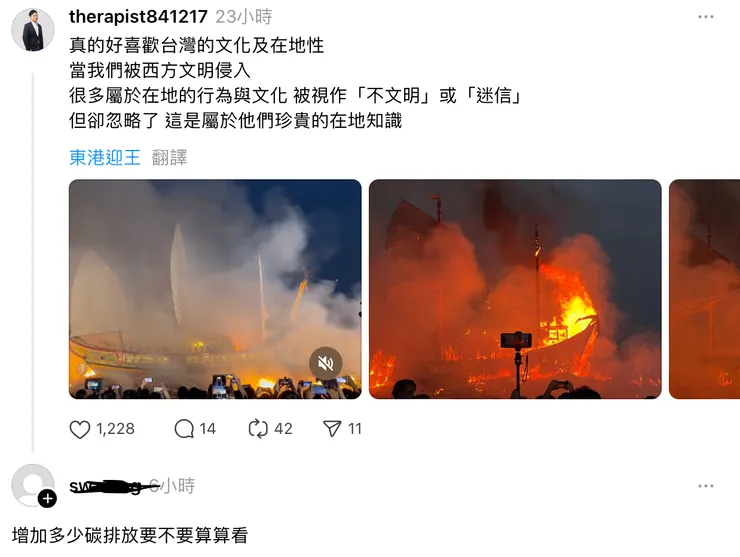Share post with paper plane icon
740x557 pixels.
[332, 429]
